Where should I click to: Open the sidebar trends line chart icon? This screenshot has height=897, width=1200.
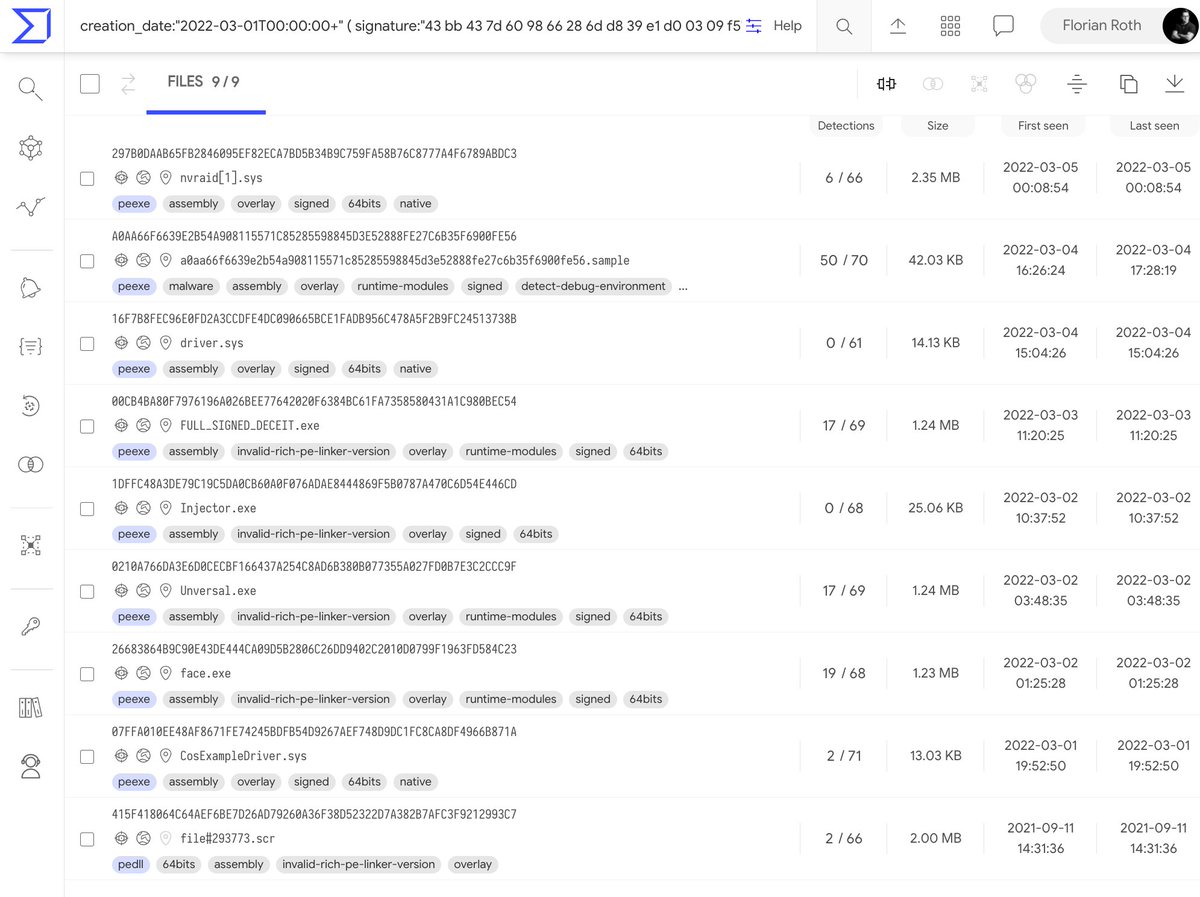click(31, 207)
